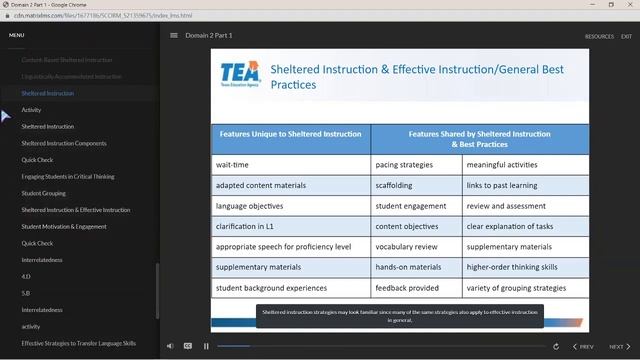
Task: Click the 'feedback provided' cell
Action: tap(416, 288)
